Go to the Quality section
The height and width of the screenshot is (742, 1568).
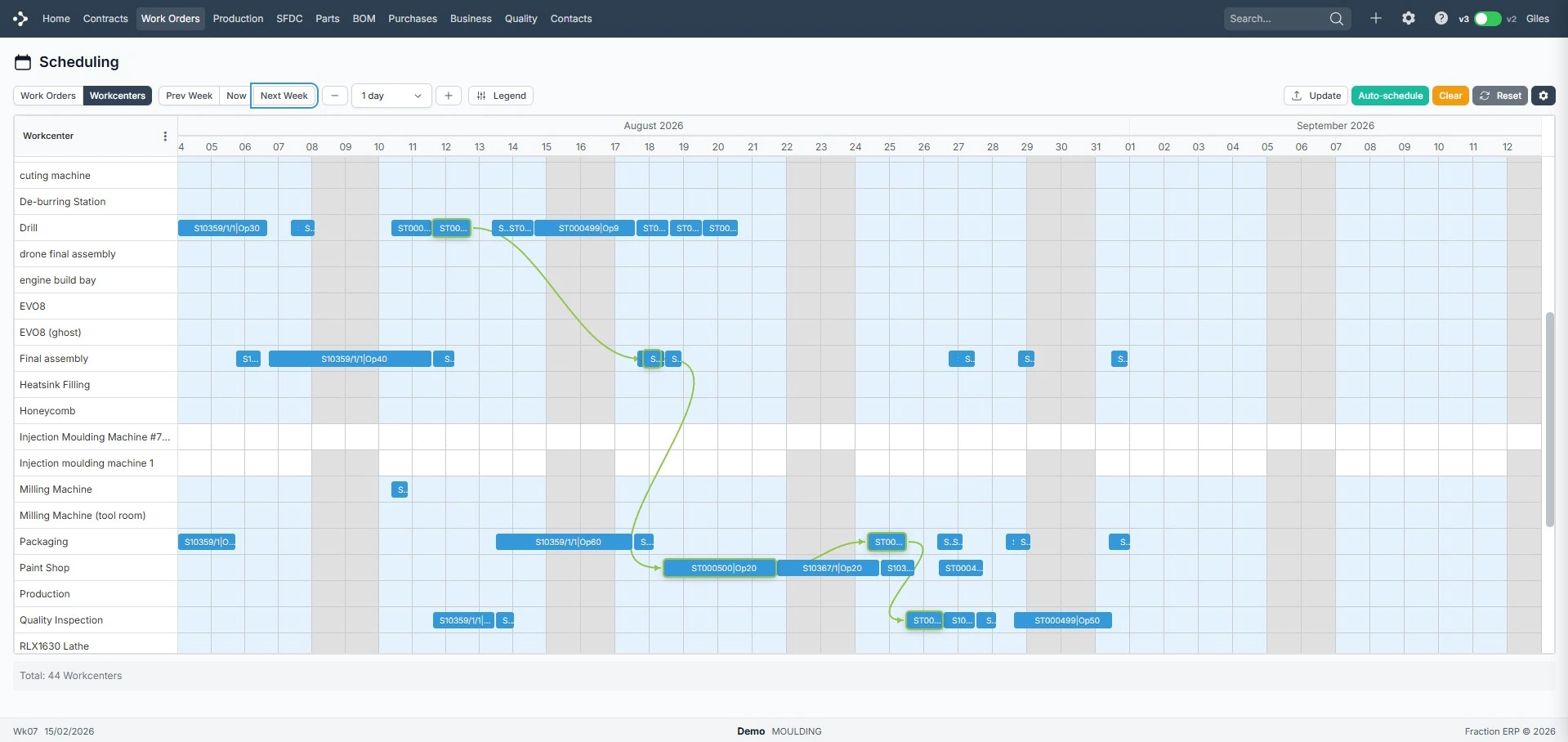(520, 18)
